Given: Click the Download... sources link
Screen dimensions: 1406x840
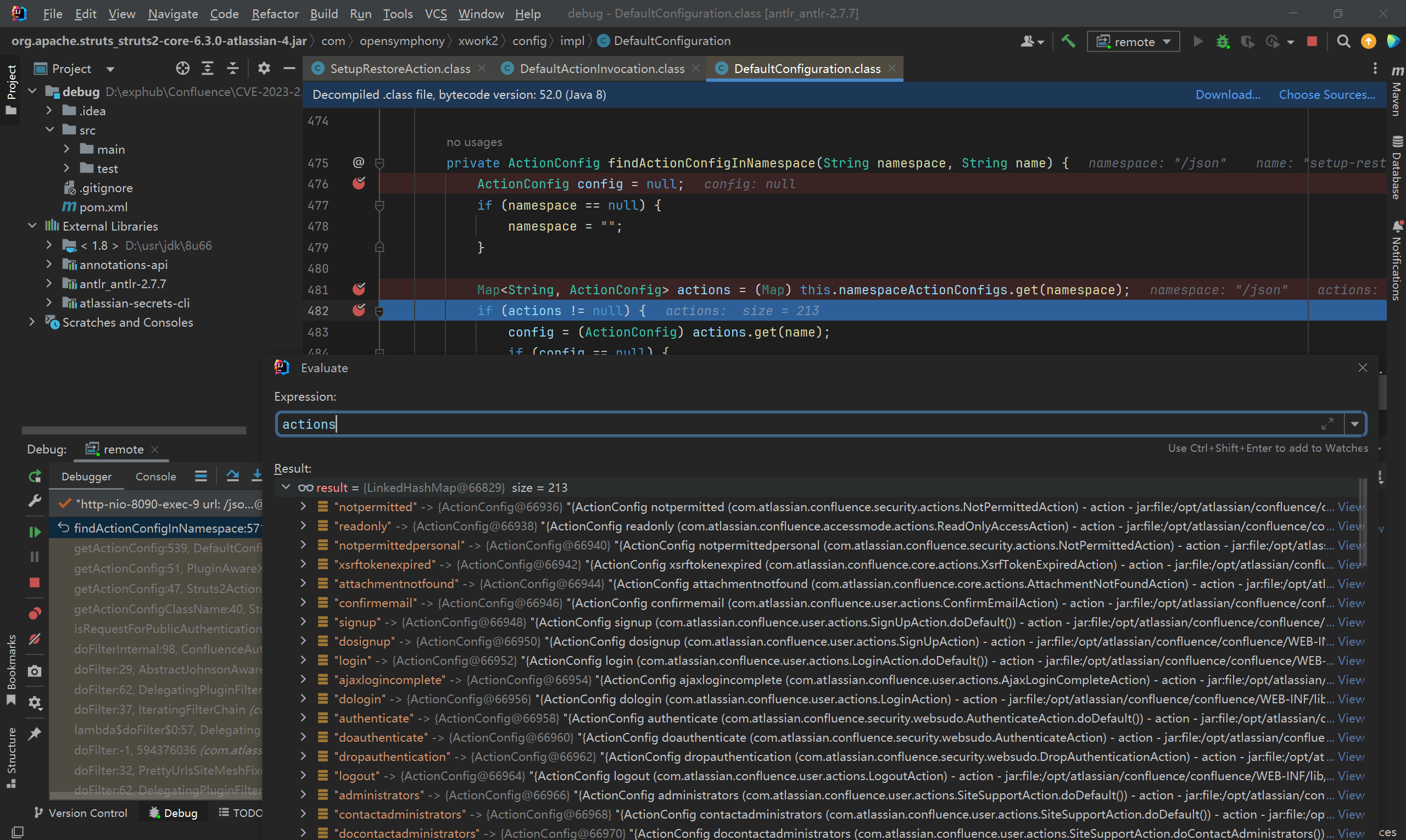Looking at the screenshot, I should coord(1228,94).
